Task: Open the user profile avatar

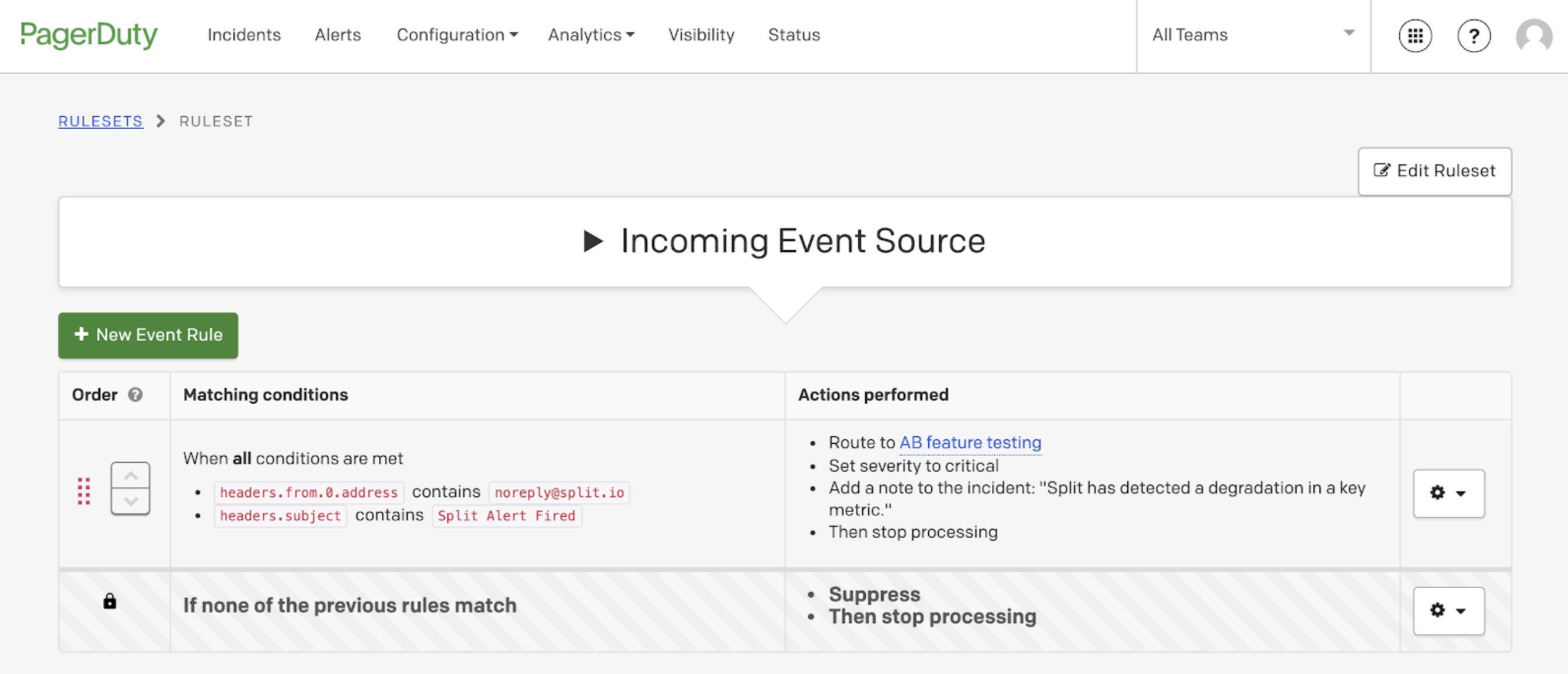Action: pyautogui.click(x=1533, y=36)
